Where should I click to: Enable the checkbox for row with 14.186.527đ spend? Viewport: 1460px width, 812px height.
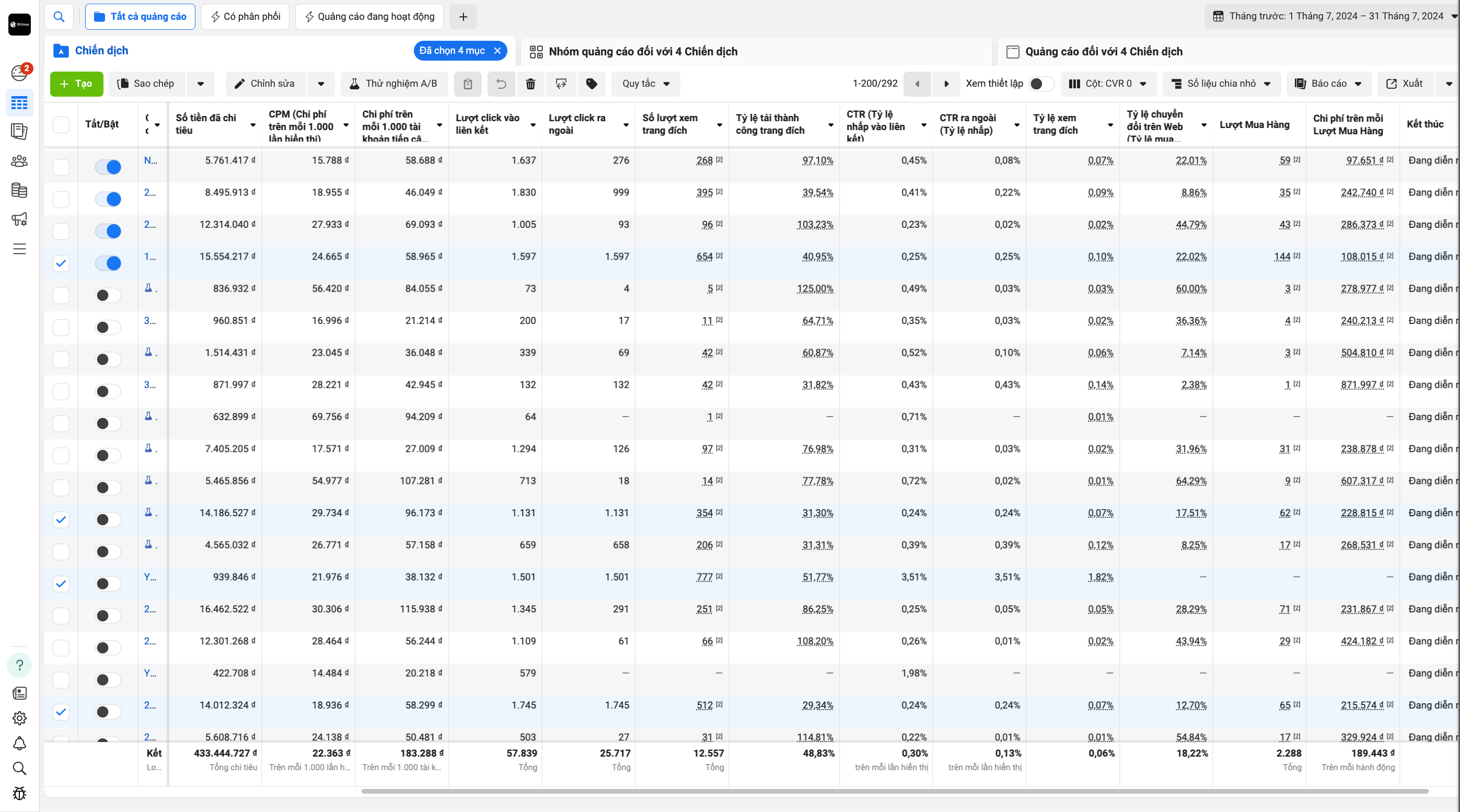point(62,519)
